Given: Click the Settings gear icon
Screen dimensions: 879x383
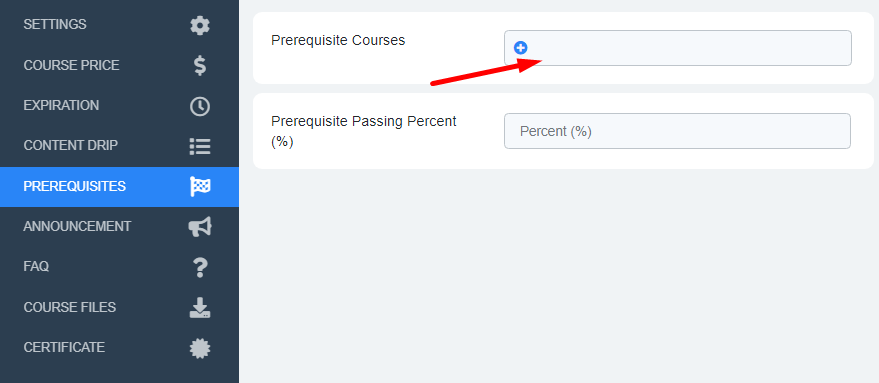Looking at the screenshot, I should click(200, 25).
